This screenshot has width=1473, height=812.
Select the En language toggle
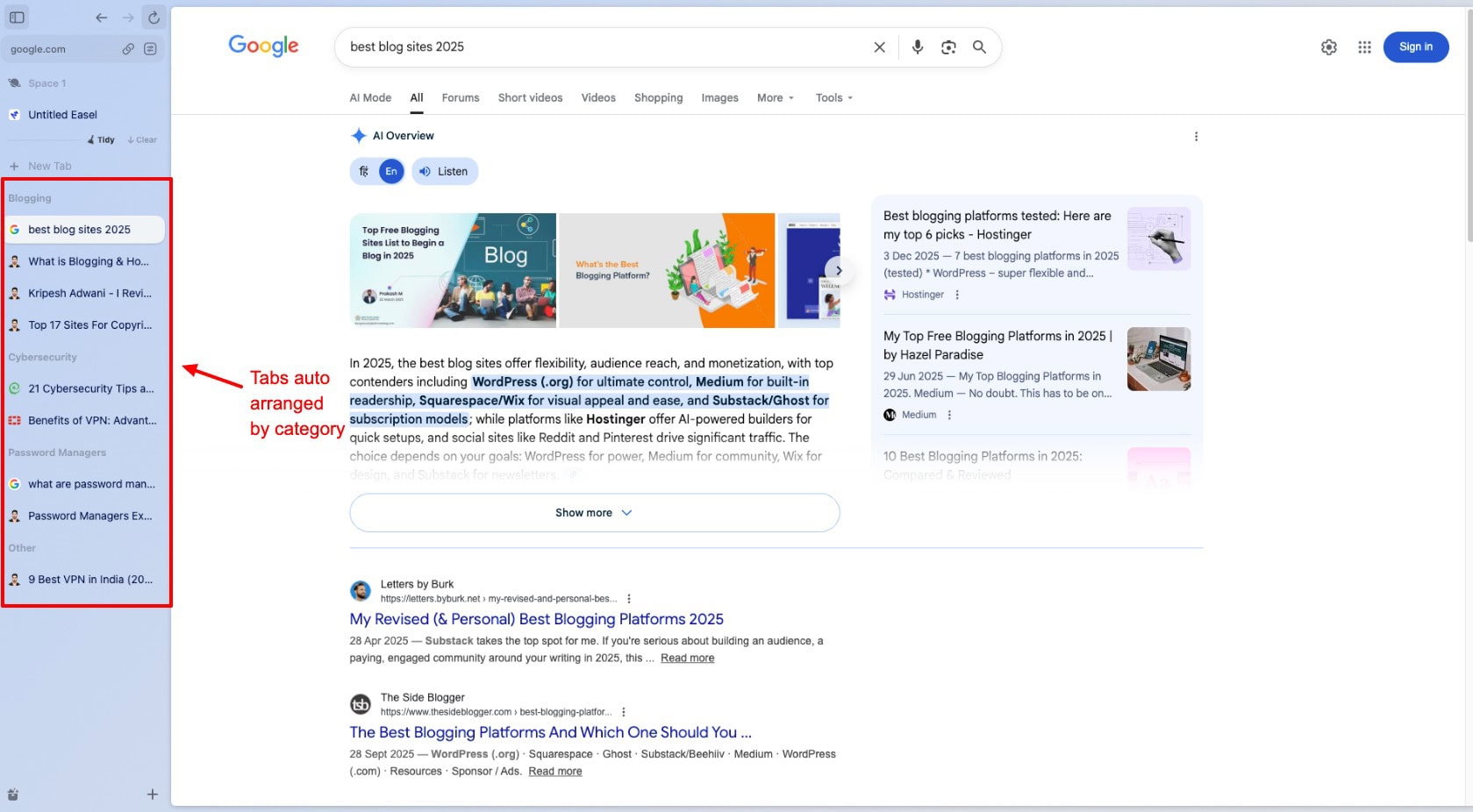[x=391, y=172]
